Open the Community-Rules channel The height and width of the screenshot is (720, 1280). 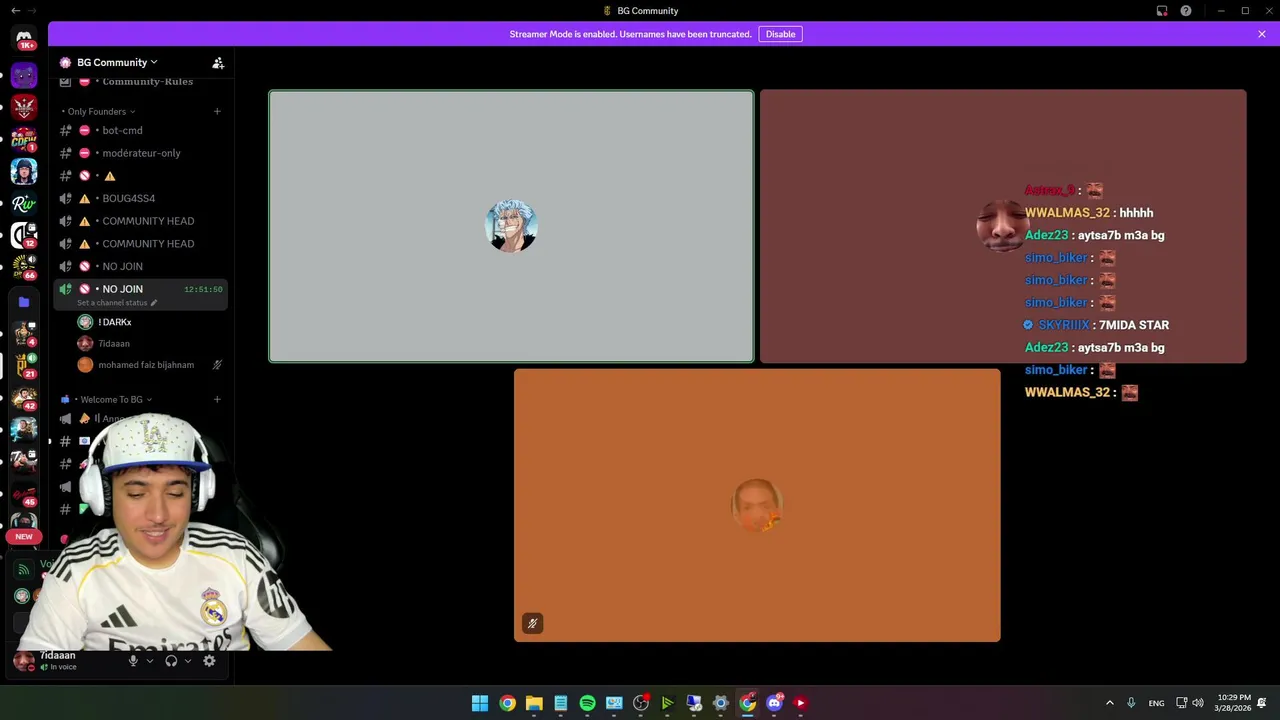[140, 81]
